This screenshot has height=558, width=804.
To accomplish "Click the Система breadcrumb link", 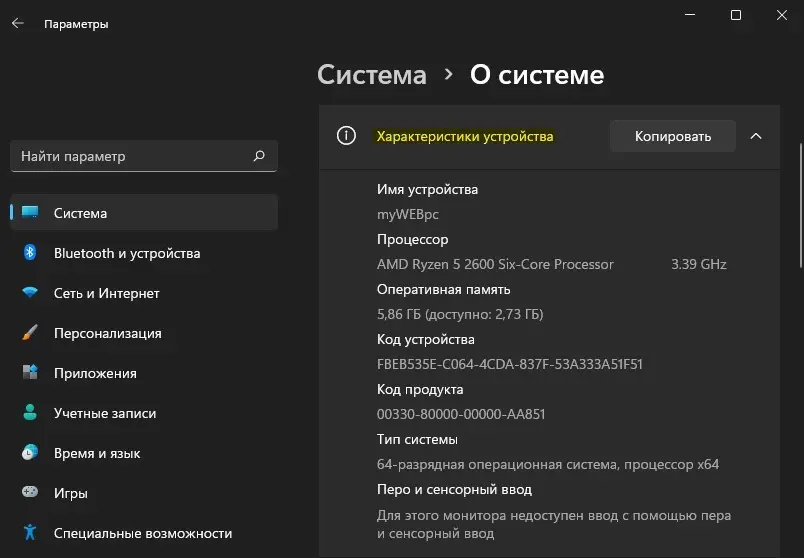I will pos(371,75).
